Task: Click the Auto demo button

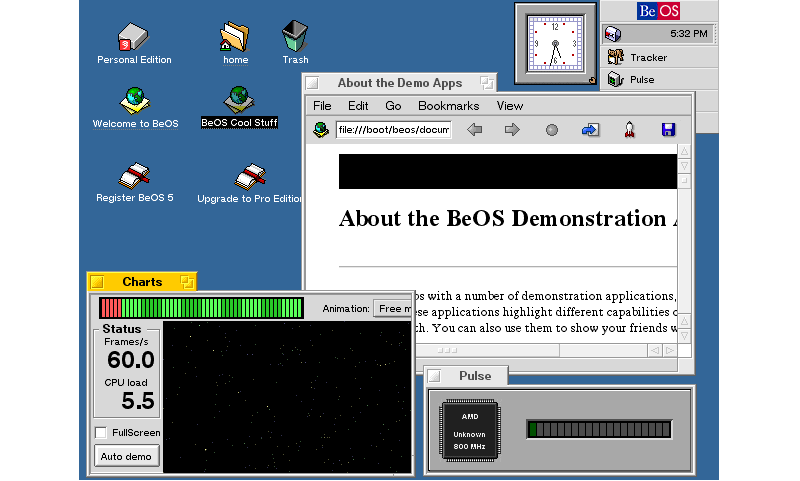Action: (127, 457)
